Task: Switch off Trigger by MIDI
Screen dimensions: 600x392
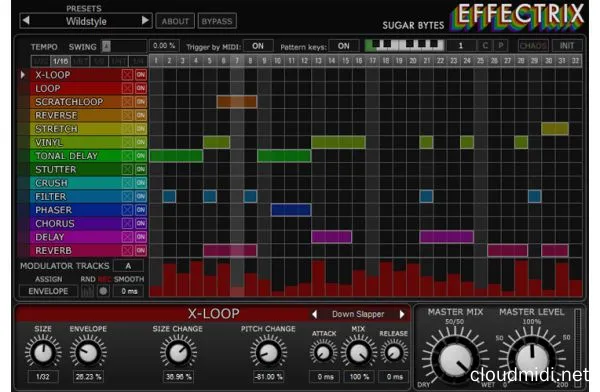Action: click(x=258, y=46)
